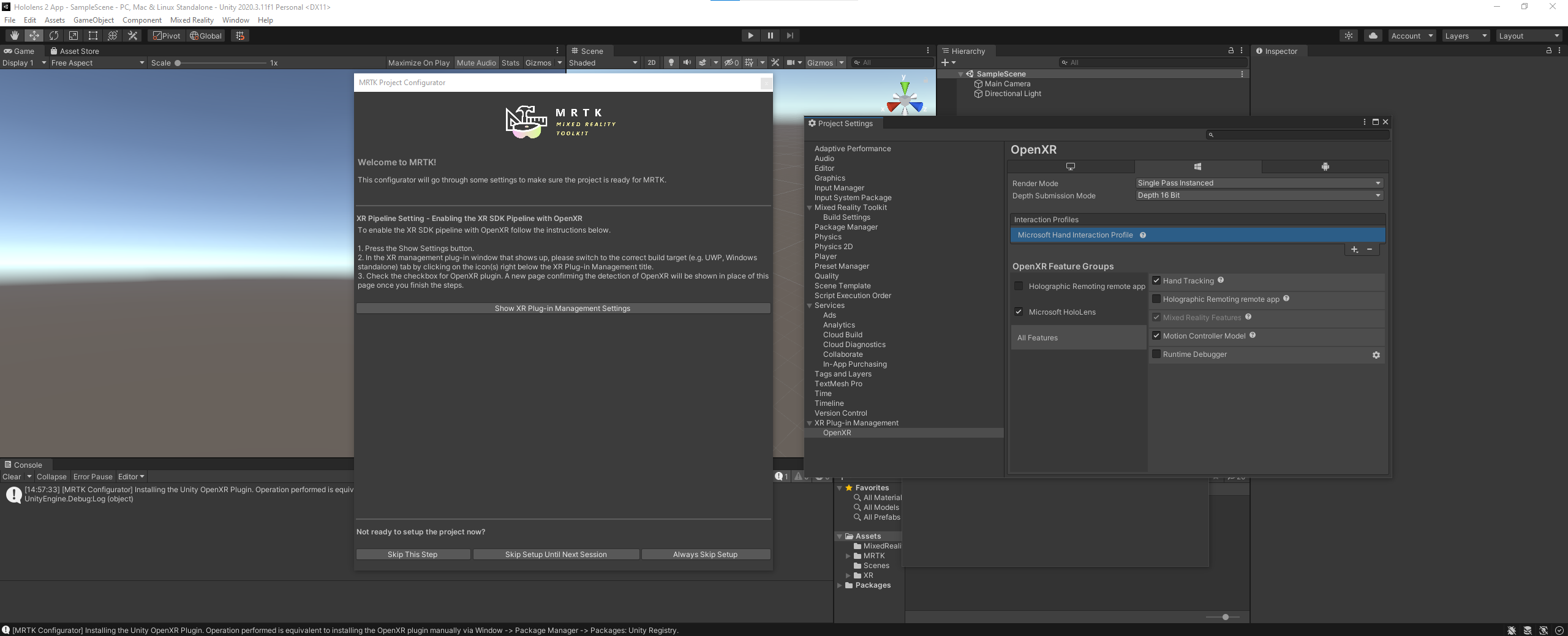Screen dimensions: 1568x636
Task: Open the Mixed Reality menu
Action: 192,20
